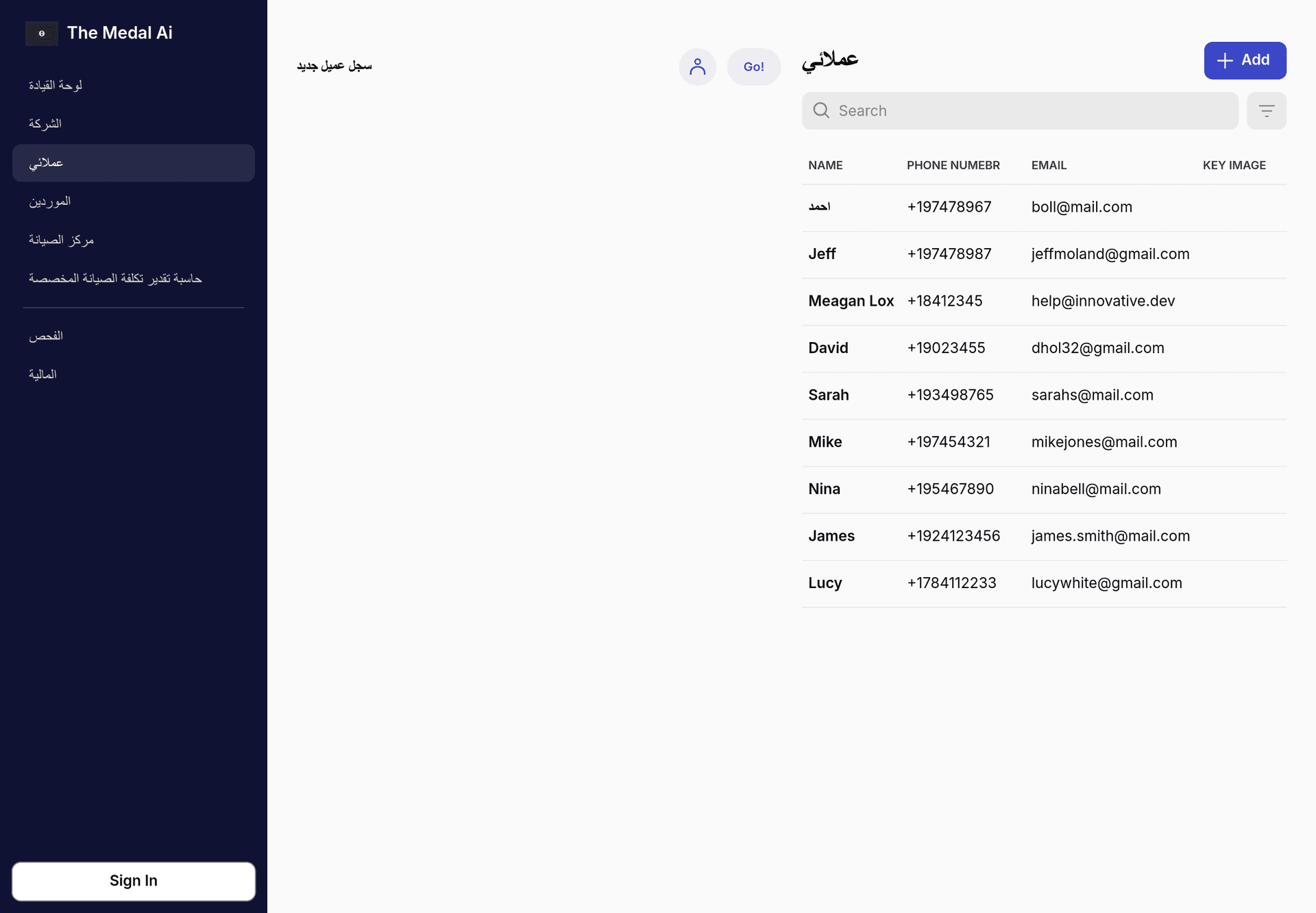1316x913 pixels.
Task: Select الموردين suppliers sidebar item
Action: click(49, 201)
